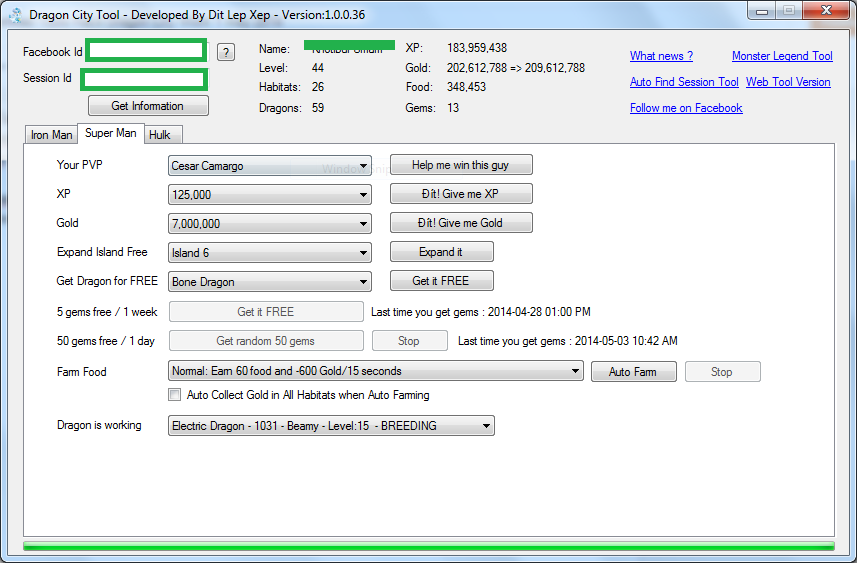Image resolution: width=857 pixels, height=563 pixels.
Task: Click the Get Information button
Action: click(148, 105)
